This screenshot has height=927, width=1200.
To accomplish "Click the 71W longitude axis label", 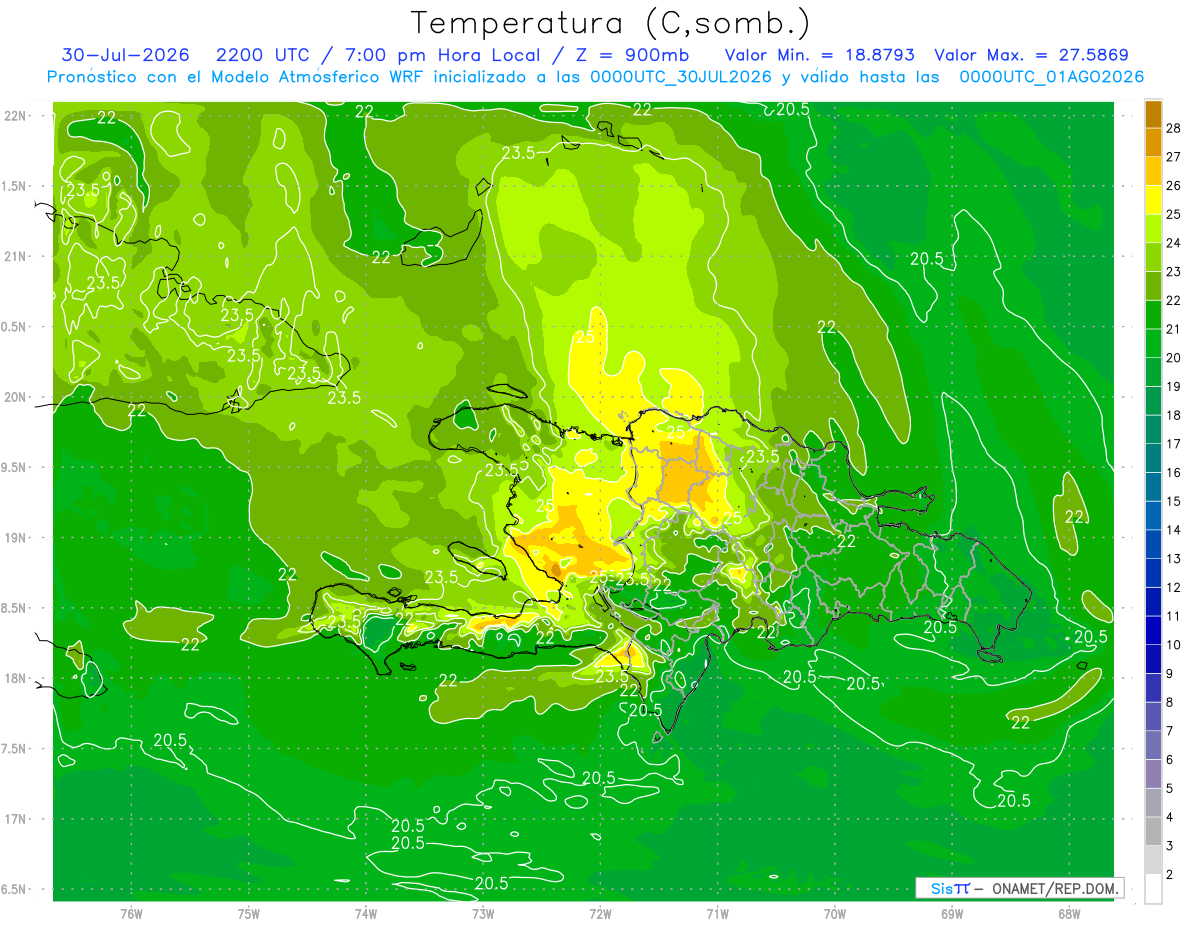I will click(717, 914).
